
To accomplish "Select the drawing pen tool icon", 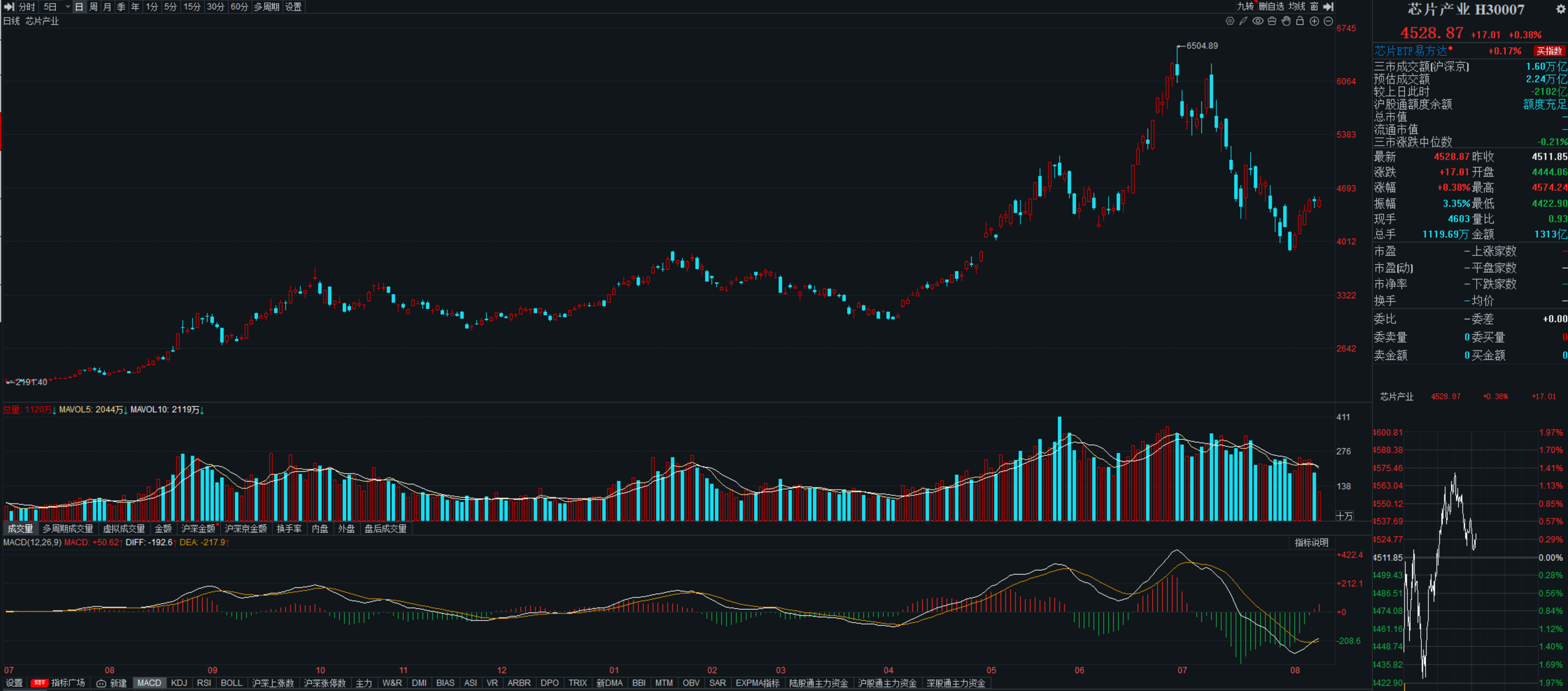I will pos(1244,21).
